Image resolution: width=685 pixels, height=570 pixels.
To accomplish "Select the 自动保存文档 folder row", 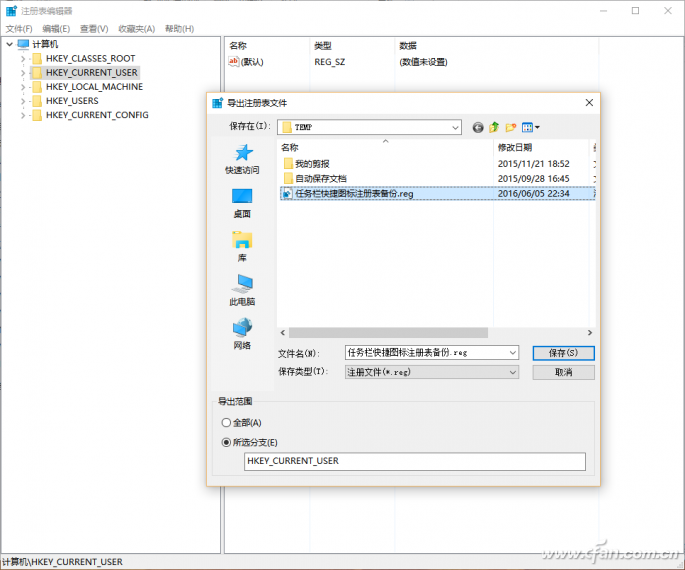I will [437, 178].
